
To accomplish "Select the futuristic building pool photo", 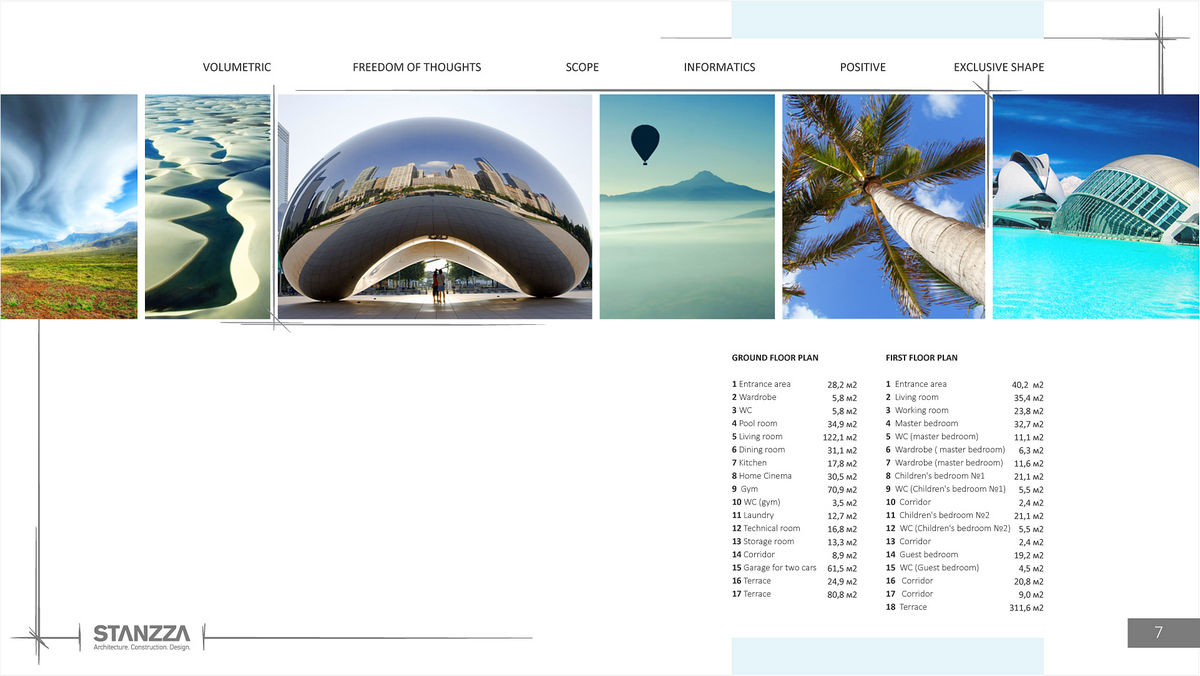I will tap(1096, 206).
